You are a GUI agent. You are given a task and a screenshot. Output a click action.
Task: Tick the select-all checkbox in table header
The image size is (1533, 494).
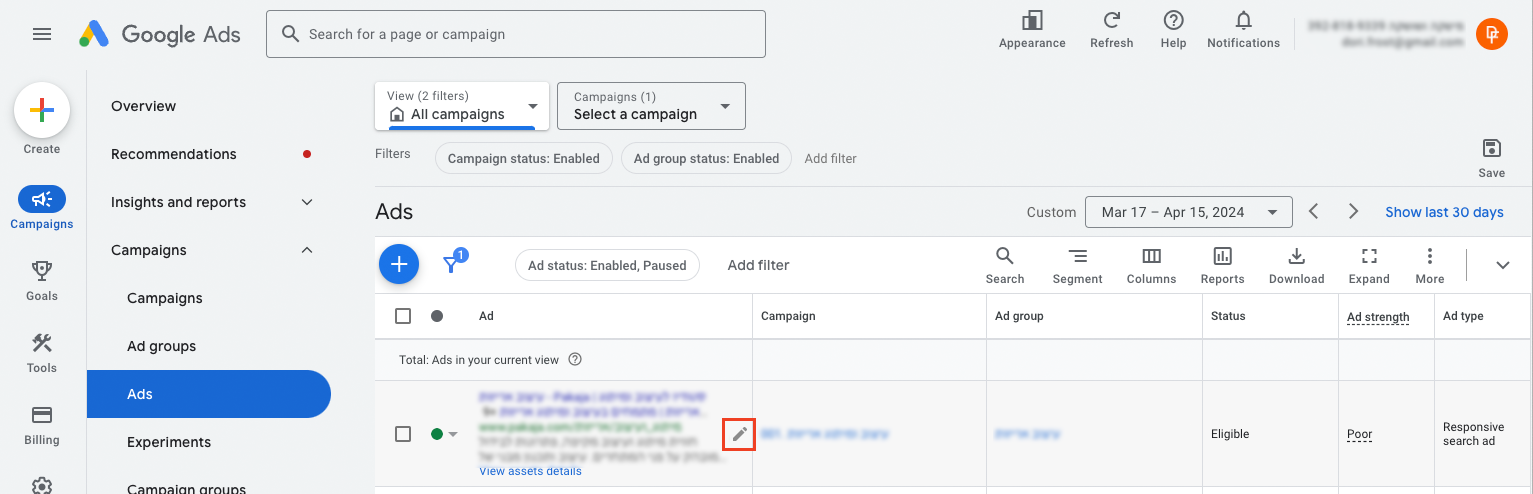(x=403, y=316)
